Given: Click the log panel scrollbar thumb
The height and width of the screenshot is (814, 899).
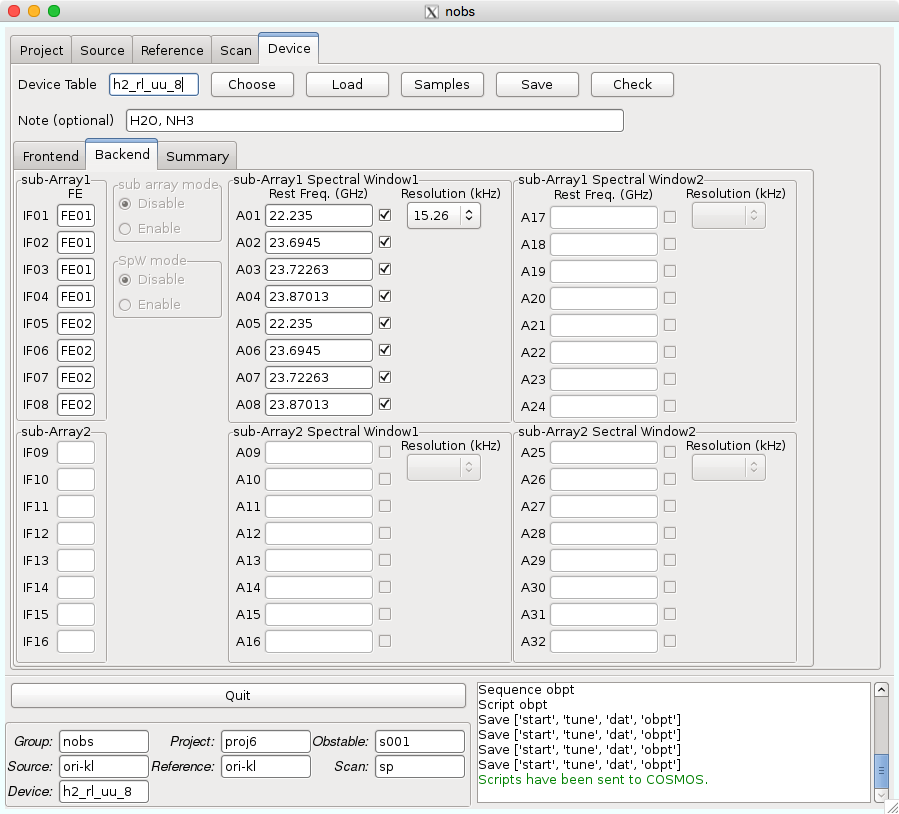Looking at the screenshot, I should point(881,772).
